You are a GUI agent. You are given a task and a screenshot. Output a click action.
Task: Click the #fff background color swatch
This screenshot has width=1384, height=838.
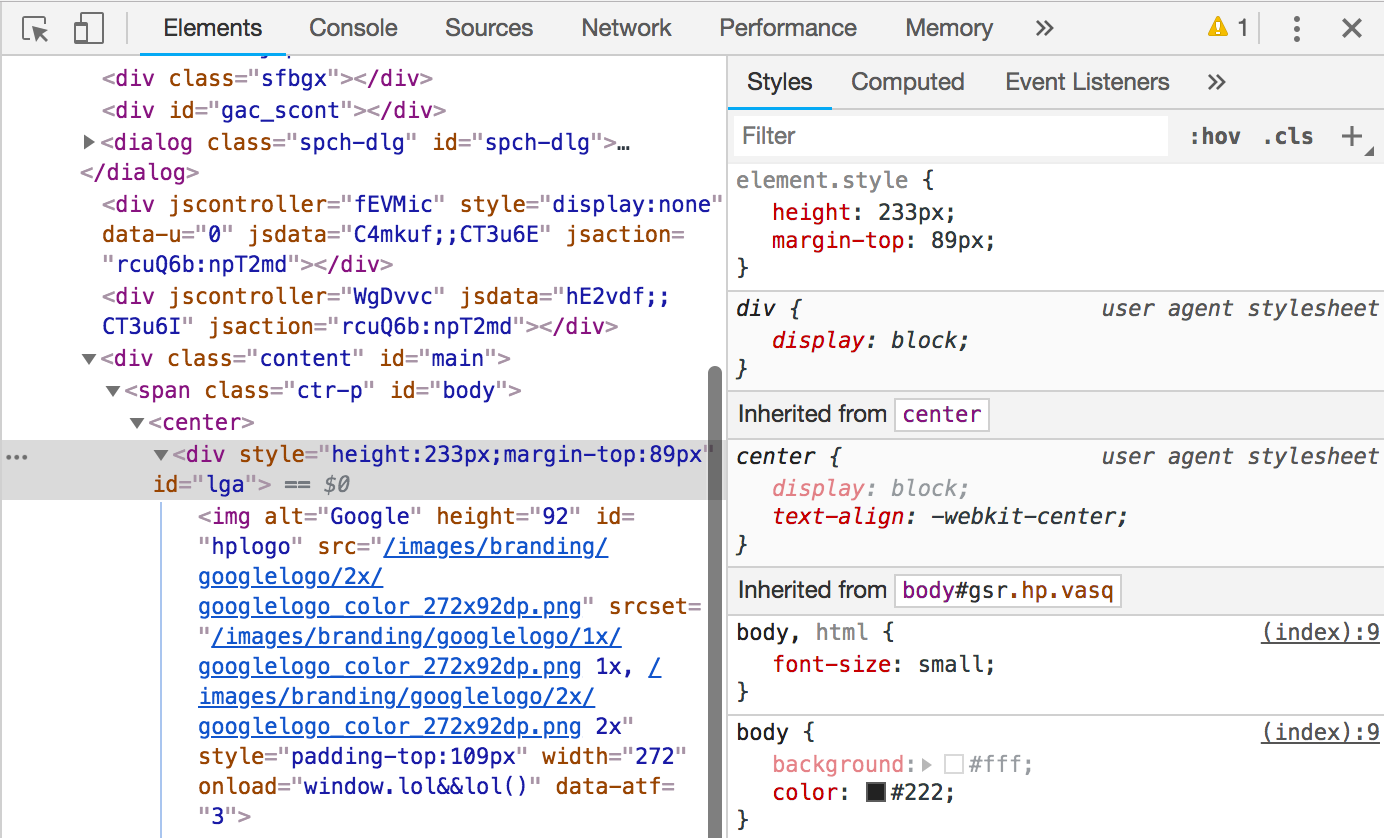coord(953,765)
